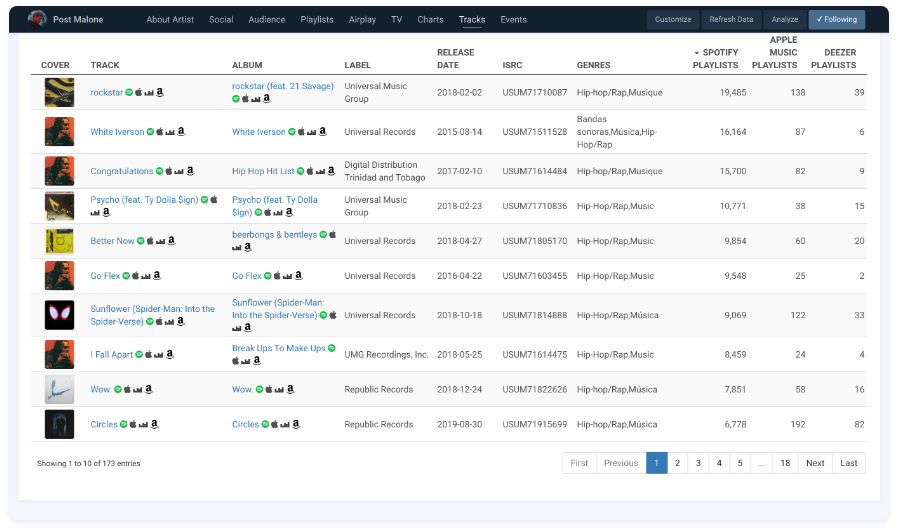Open Amazon icon in Circles album cell
The width and height of the screenshot is (898, 532).
coord(296,424)
